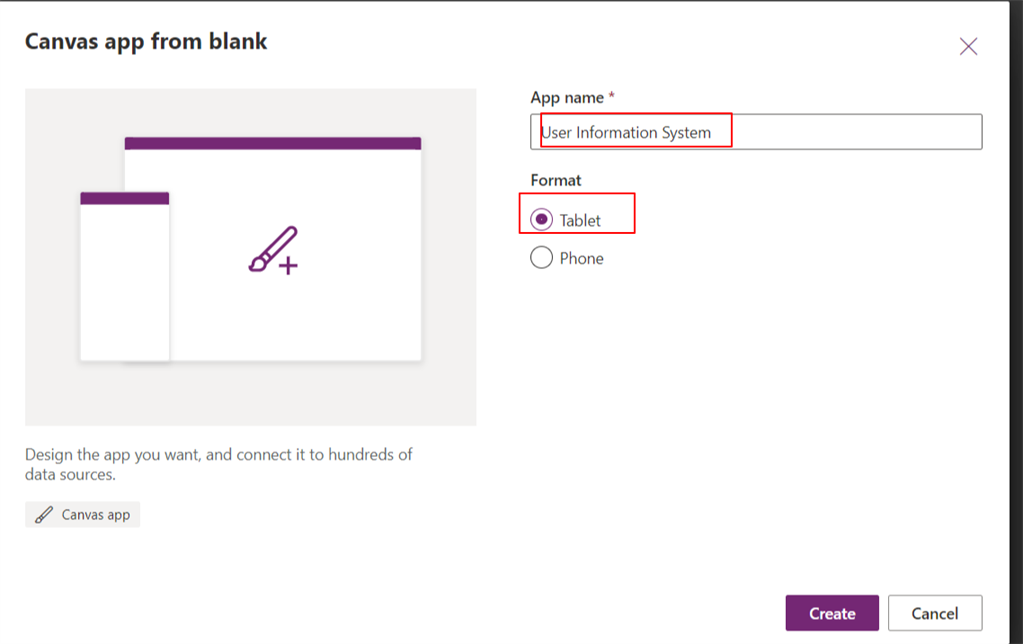The image size is (1023, 644).
Task: Click the "Phone" option label text
Action: tap(582, 258)
